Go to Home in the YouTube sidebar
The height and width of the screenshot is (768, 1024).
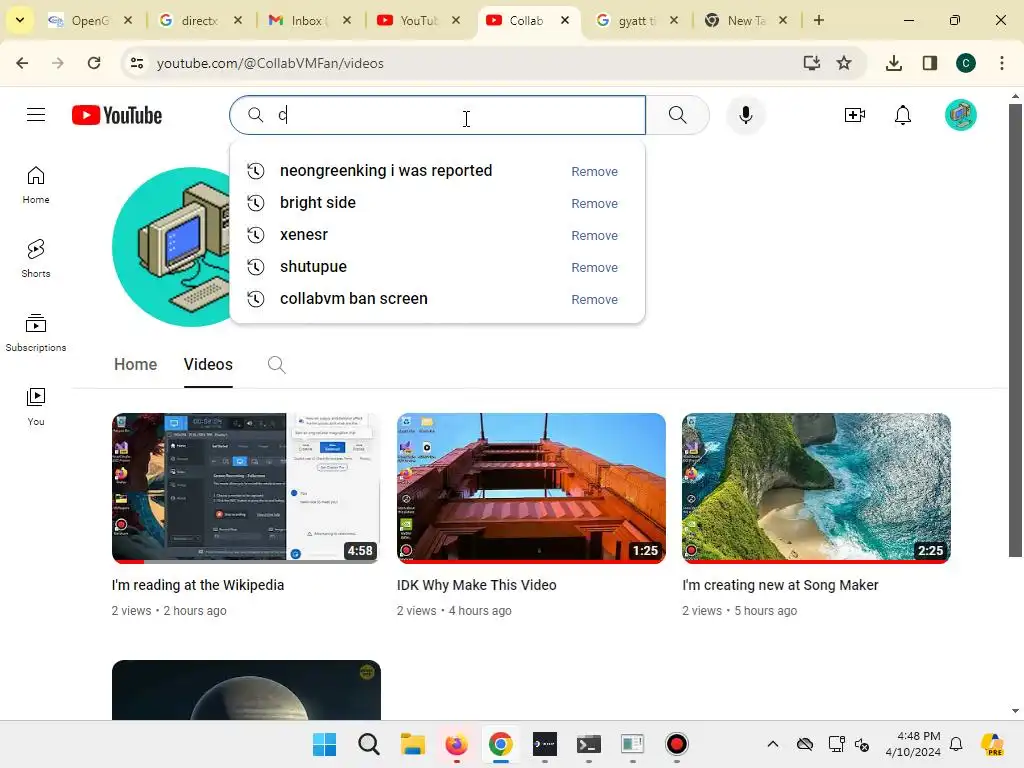[36, 185]
